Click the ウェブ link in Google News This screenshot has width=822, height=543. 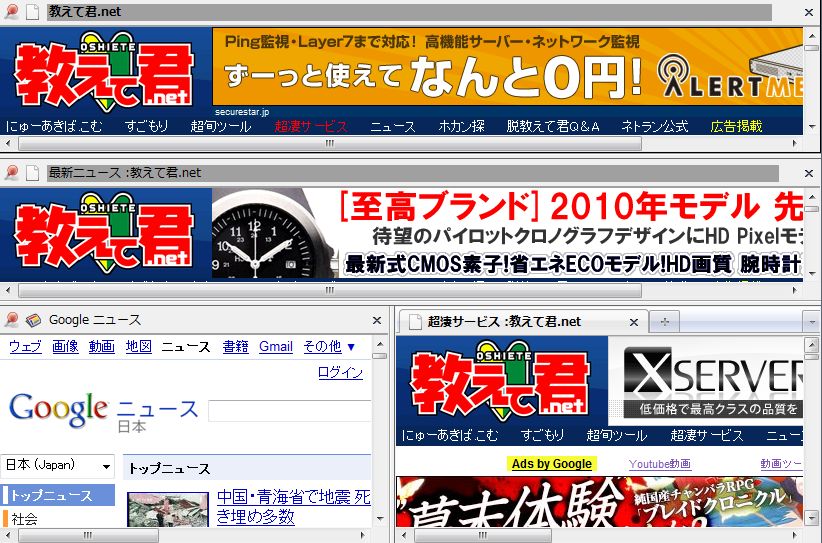pyautogui.click(x=25, y=346)
